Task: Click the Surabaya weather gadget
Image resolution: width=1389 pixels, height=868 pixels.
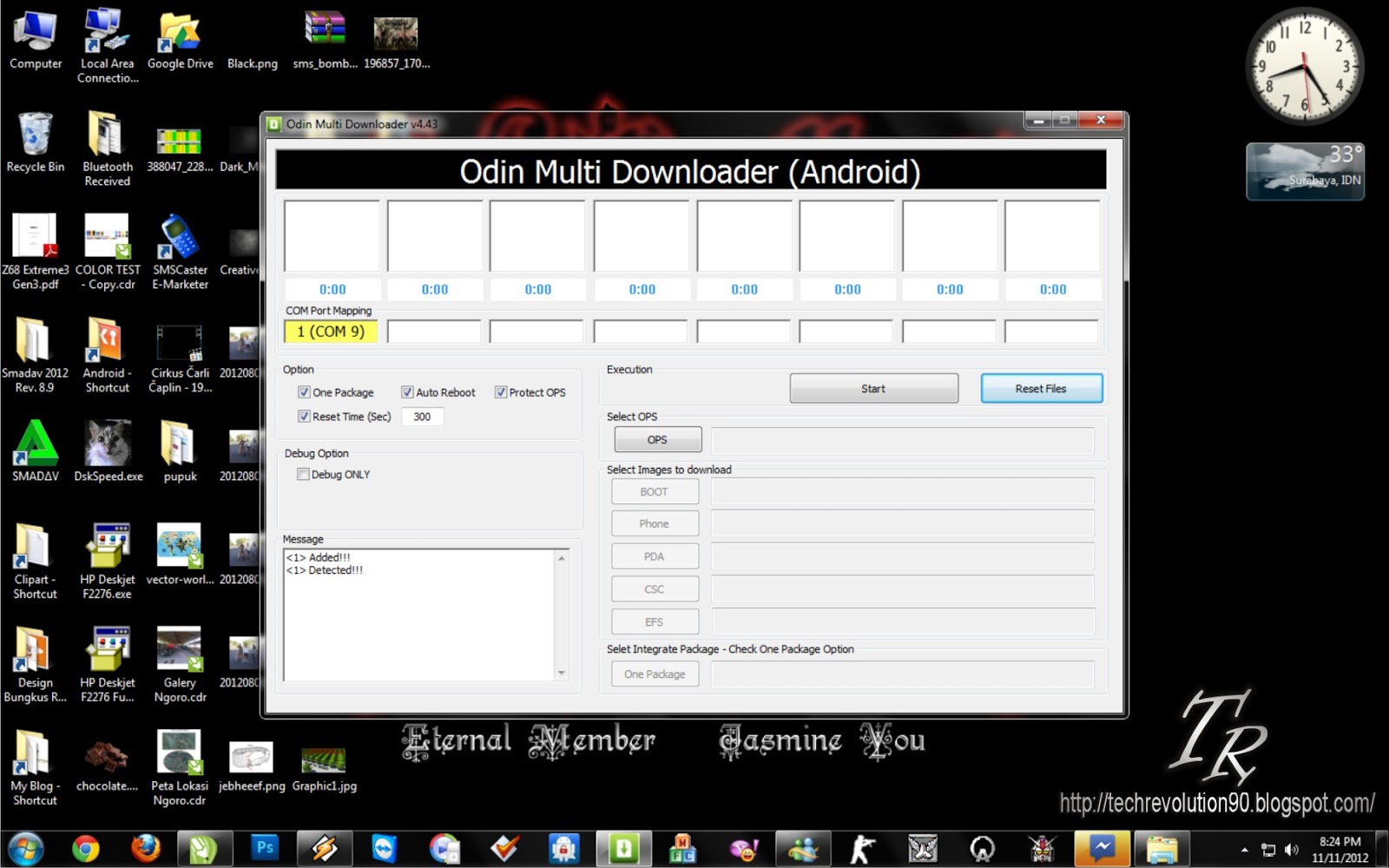Action: click(x=1305, y=171)
